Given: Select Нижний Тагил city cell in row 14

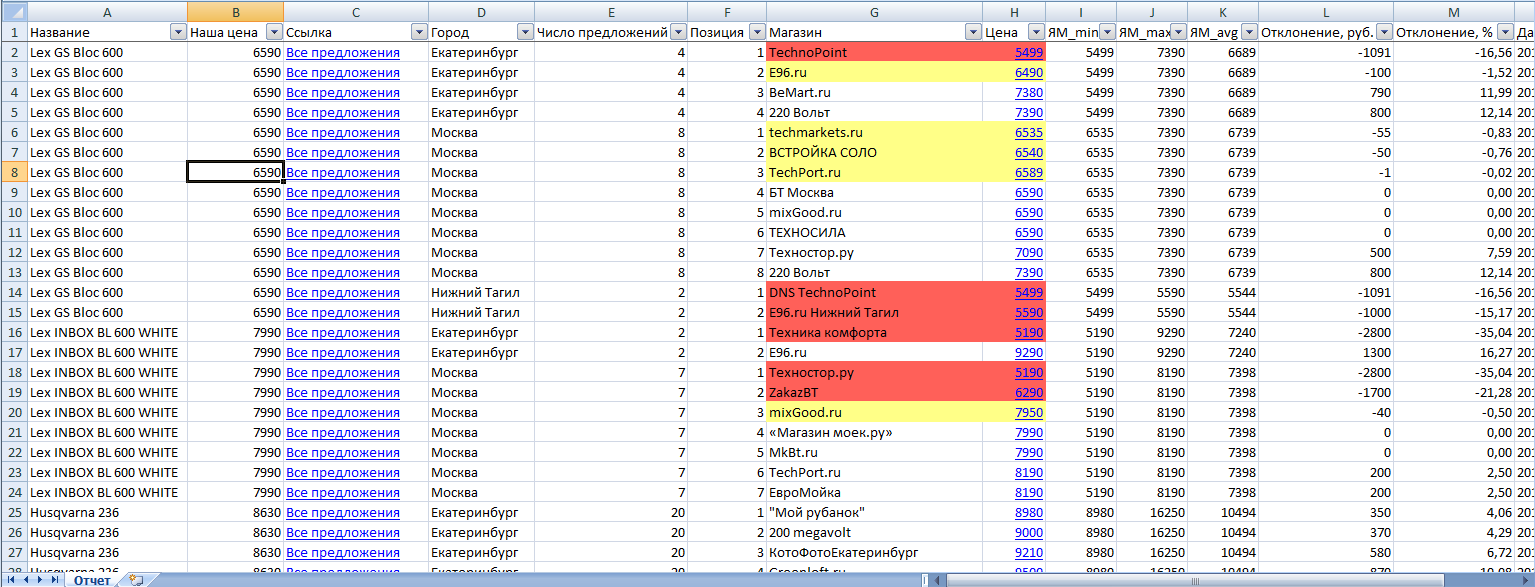Looking at the screenshot, I should coord(481,292).
